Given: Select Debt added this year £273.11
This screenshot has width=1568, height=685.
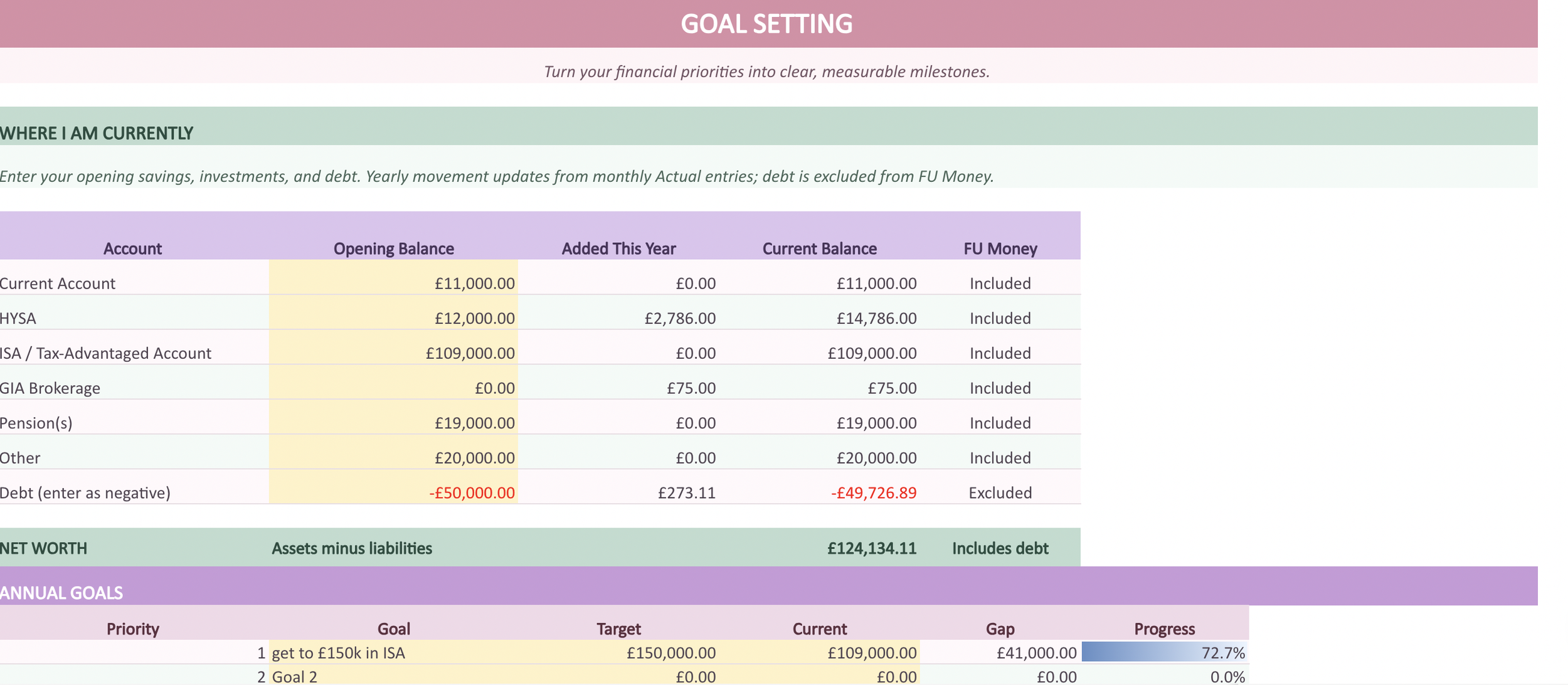Looking at the screenshot, I should pos(618,487).
